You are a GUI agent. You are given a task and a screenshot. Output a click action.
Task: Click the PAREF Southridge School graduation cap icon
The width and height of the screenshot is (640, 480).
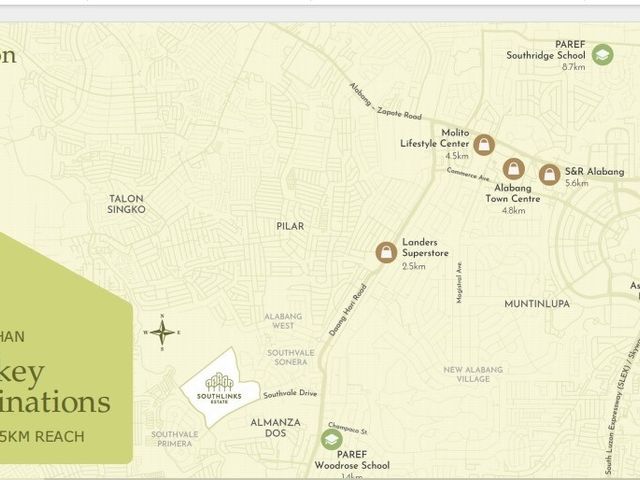[x=603, y=55]
